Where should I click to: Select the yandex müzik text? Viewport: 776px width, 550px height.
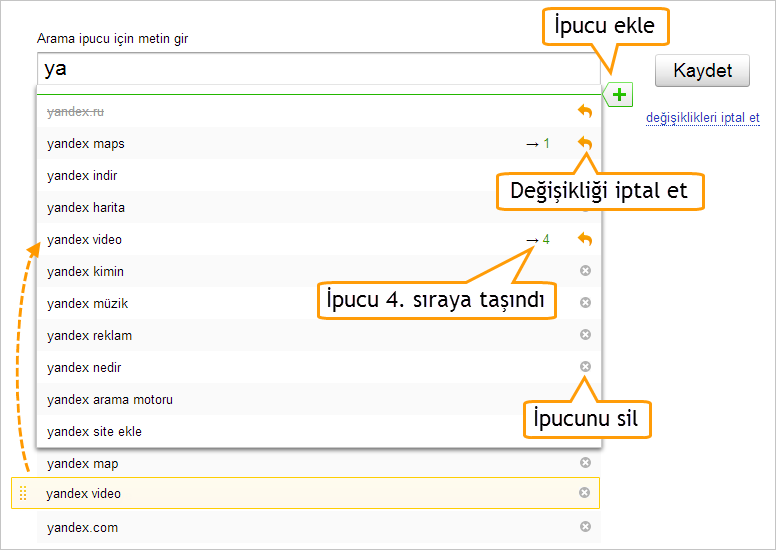click(87, 303)
